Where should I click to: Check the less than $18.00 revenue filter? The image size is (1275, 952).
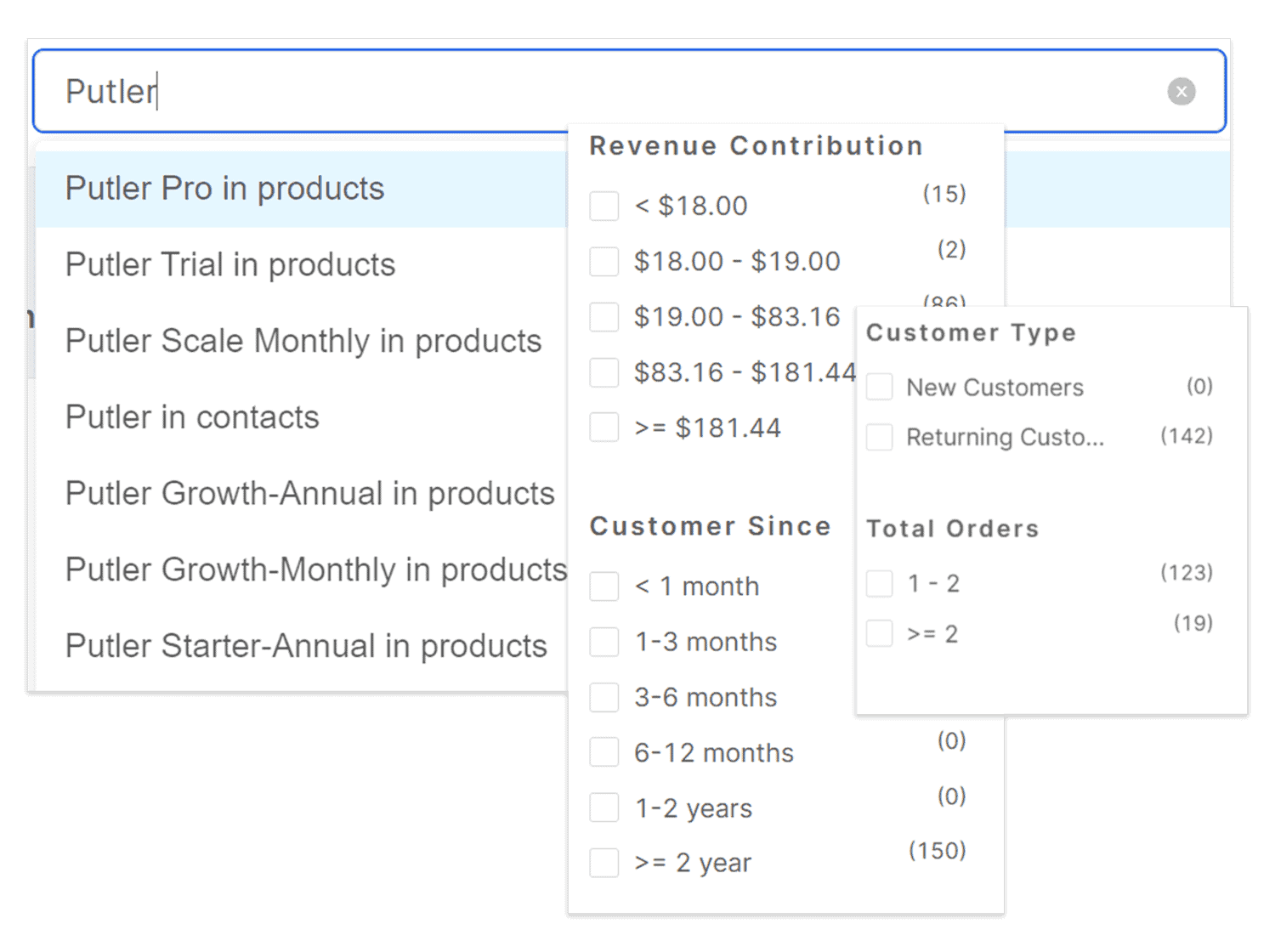[x=604, y=206]
